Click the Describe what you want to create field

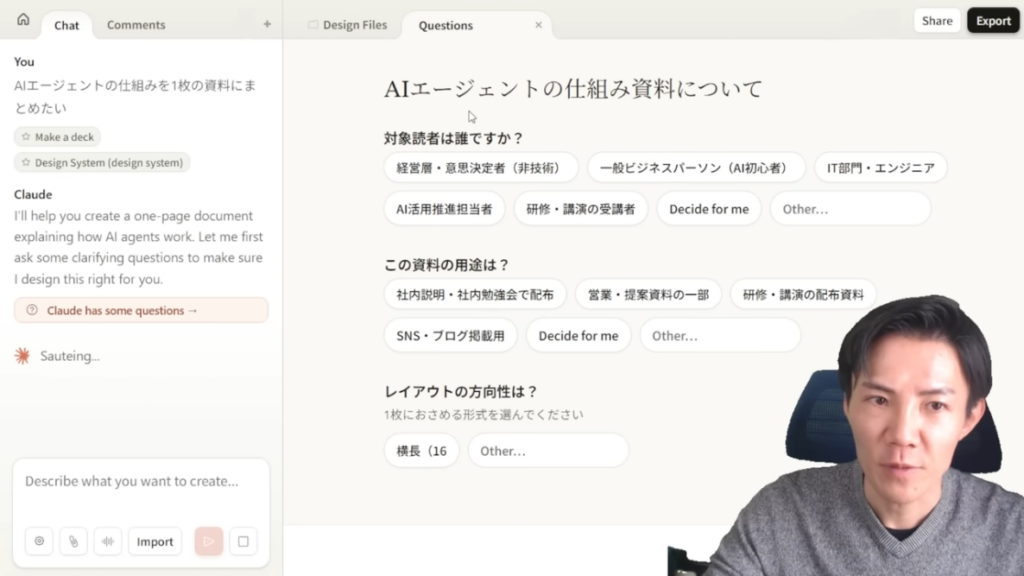[140, 481]
